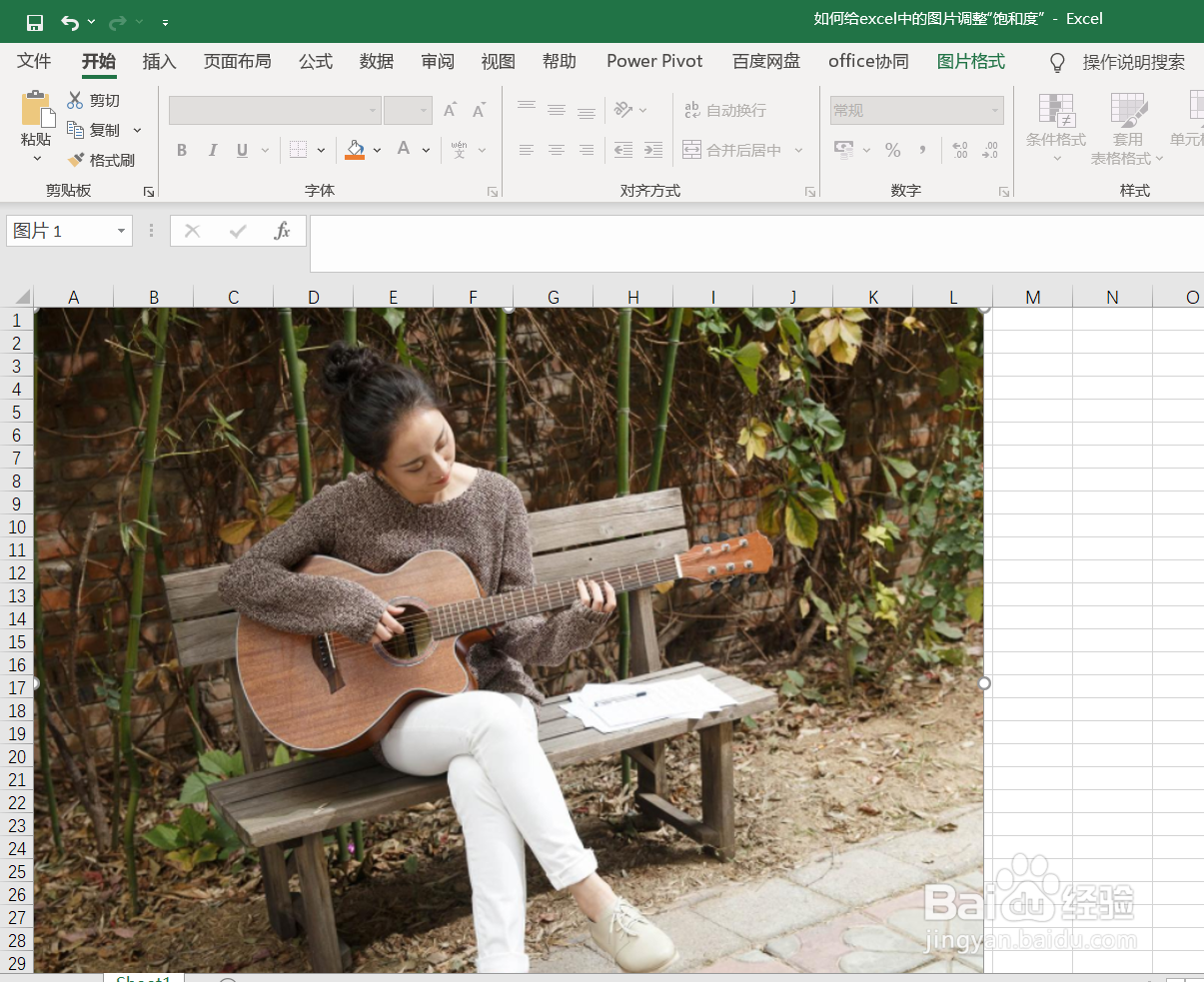Open the 文件 menu tab
The image size is (1204, 982).
[34, 61]
